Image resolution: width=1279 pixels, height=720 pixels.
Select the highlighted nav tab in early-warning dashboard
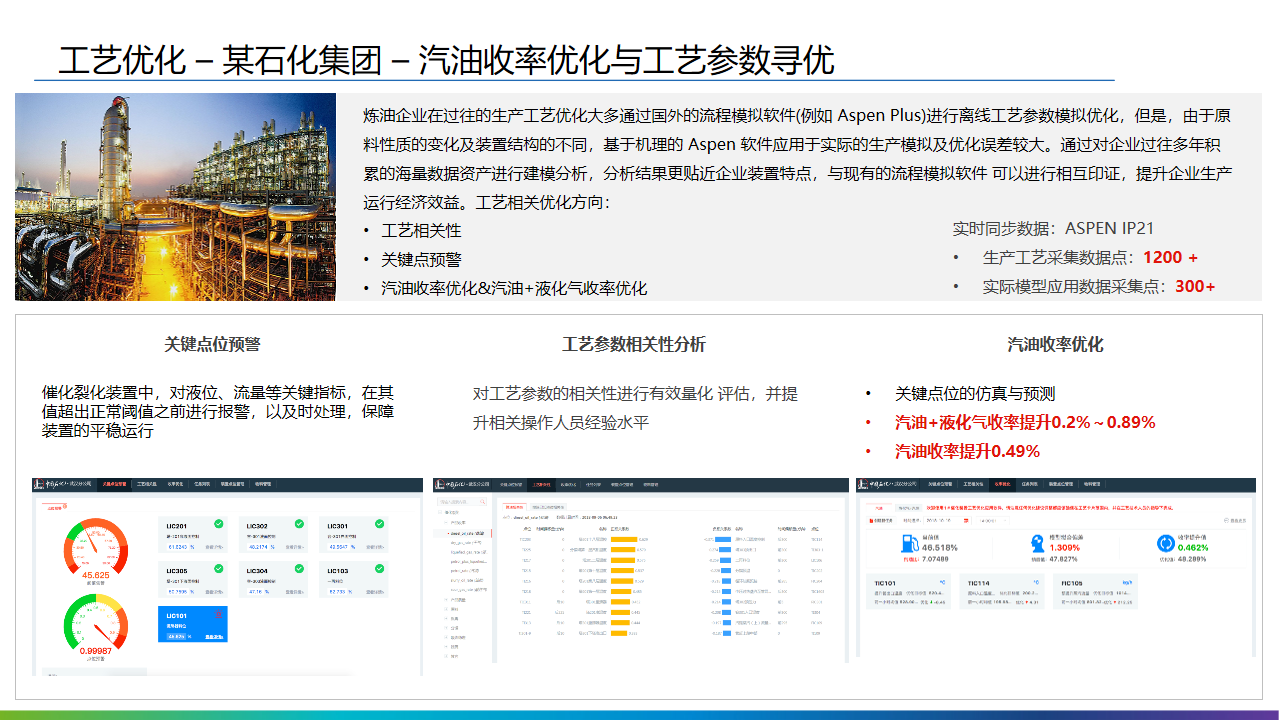point(114,484)
